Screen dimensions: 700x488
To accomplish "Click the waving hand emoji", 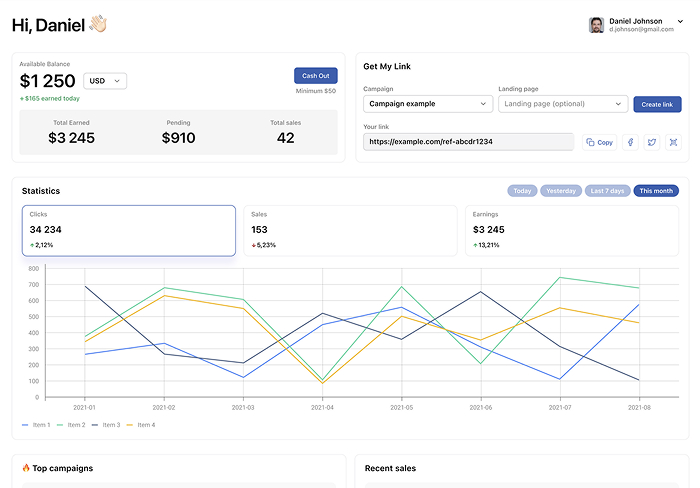I will pos(98,24).
